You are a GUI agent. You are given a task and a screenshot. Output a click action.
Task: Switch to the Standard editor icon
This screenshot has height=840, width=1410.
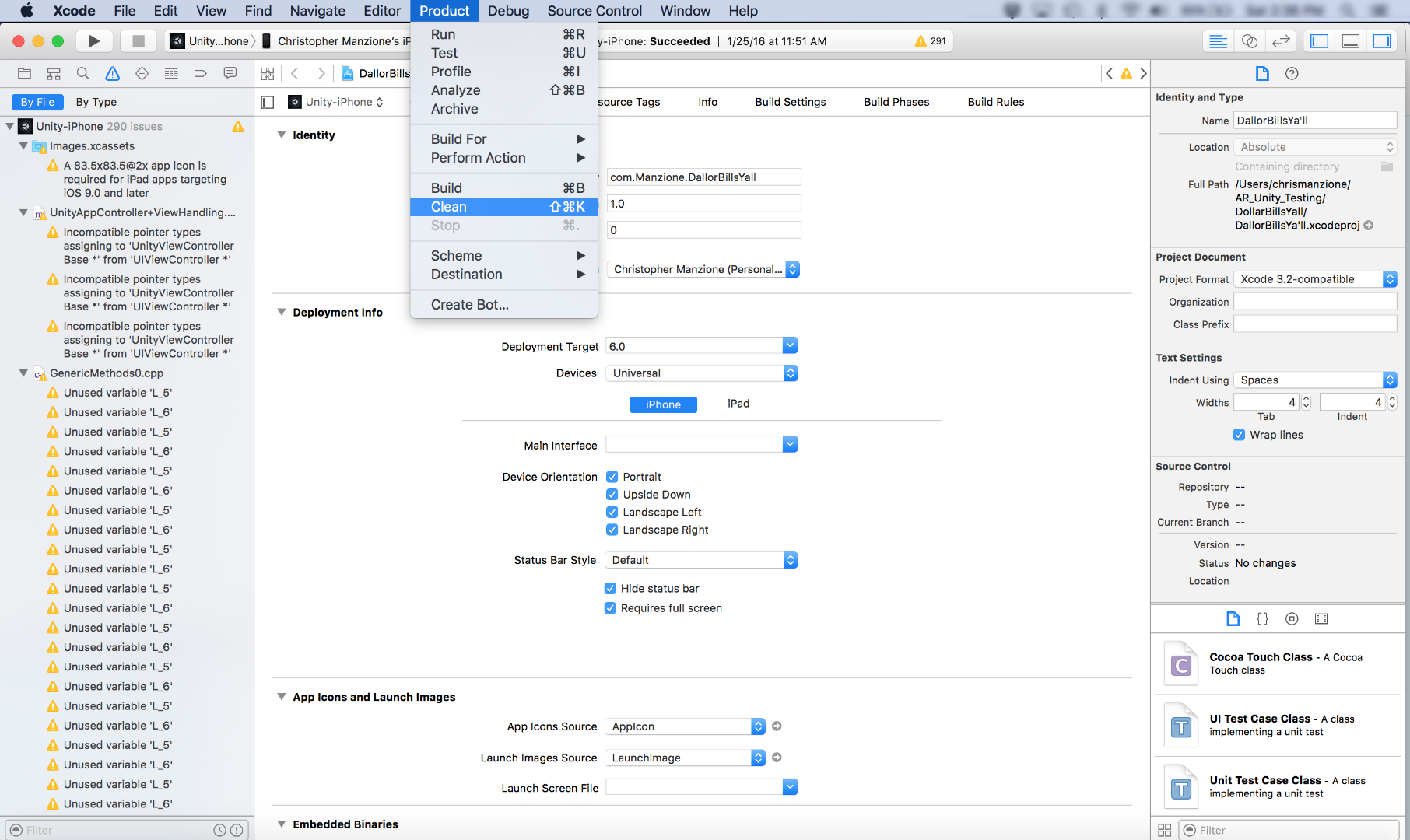1219,41
